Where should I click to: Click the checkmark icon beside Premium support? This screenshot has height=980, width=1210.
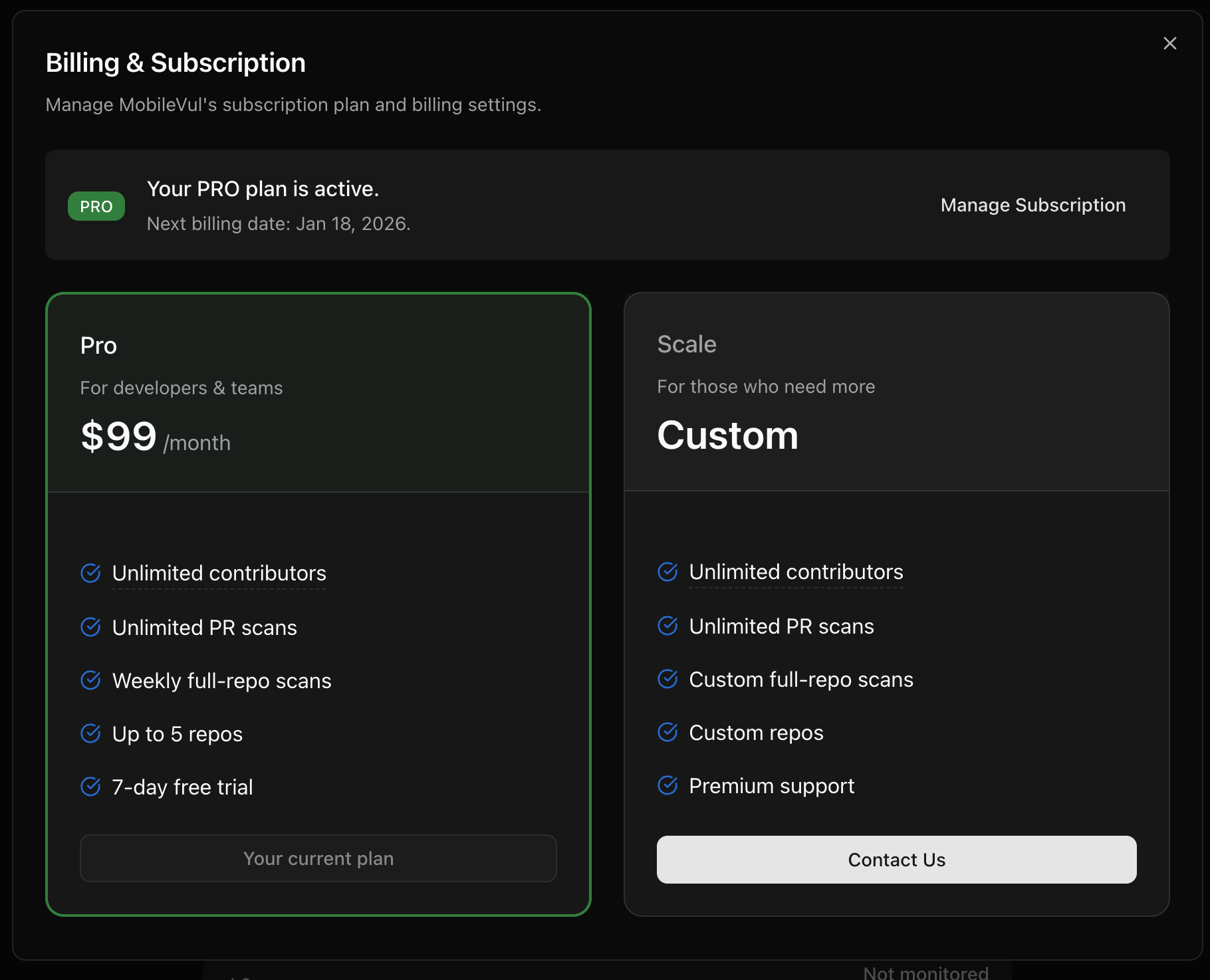click(667, 785)
